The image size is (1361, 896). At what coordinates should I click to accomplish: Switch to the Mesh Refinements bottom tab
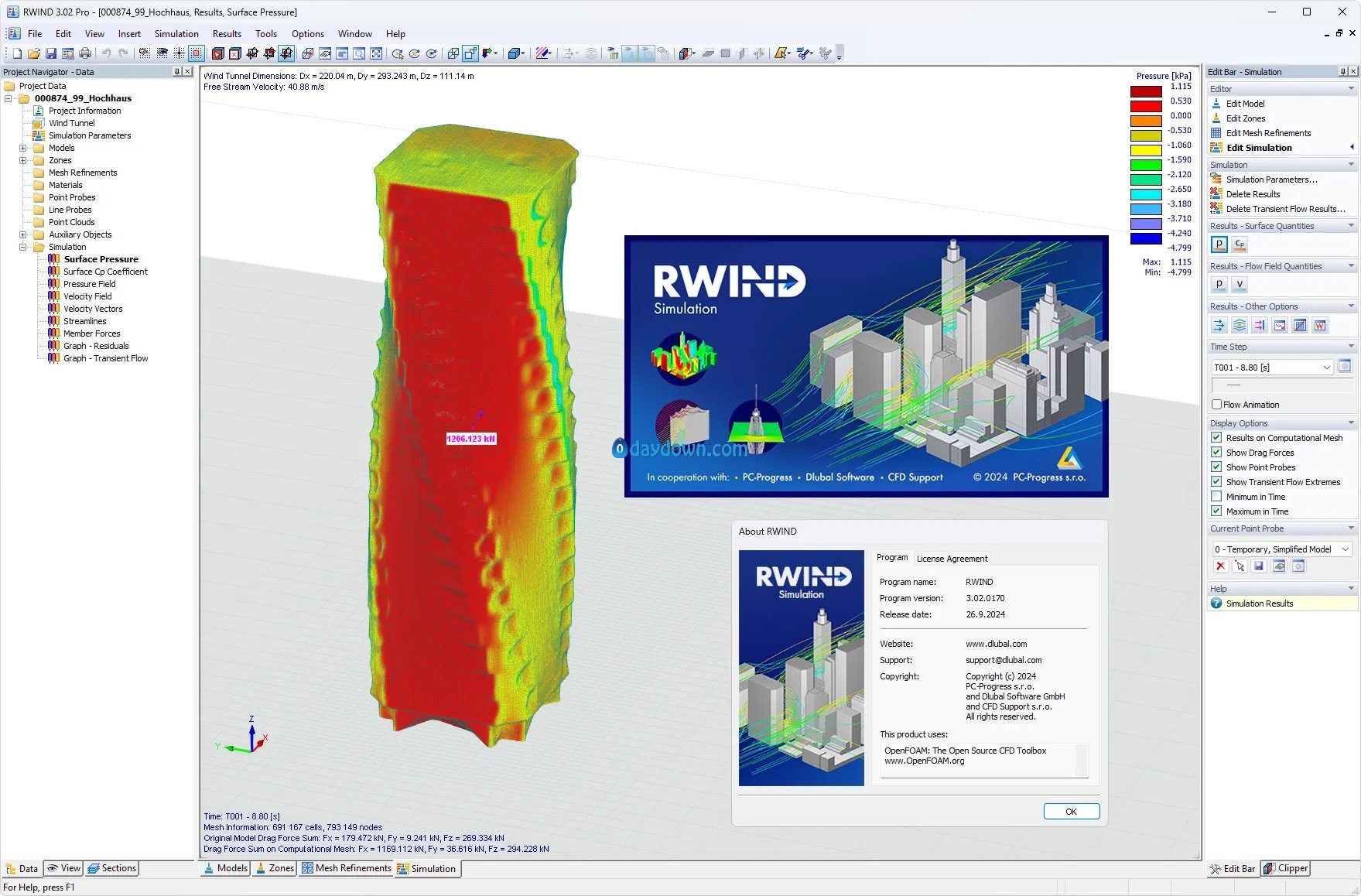coord(347,868)
